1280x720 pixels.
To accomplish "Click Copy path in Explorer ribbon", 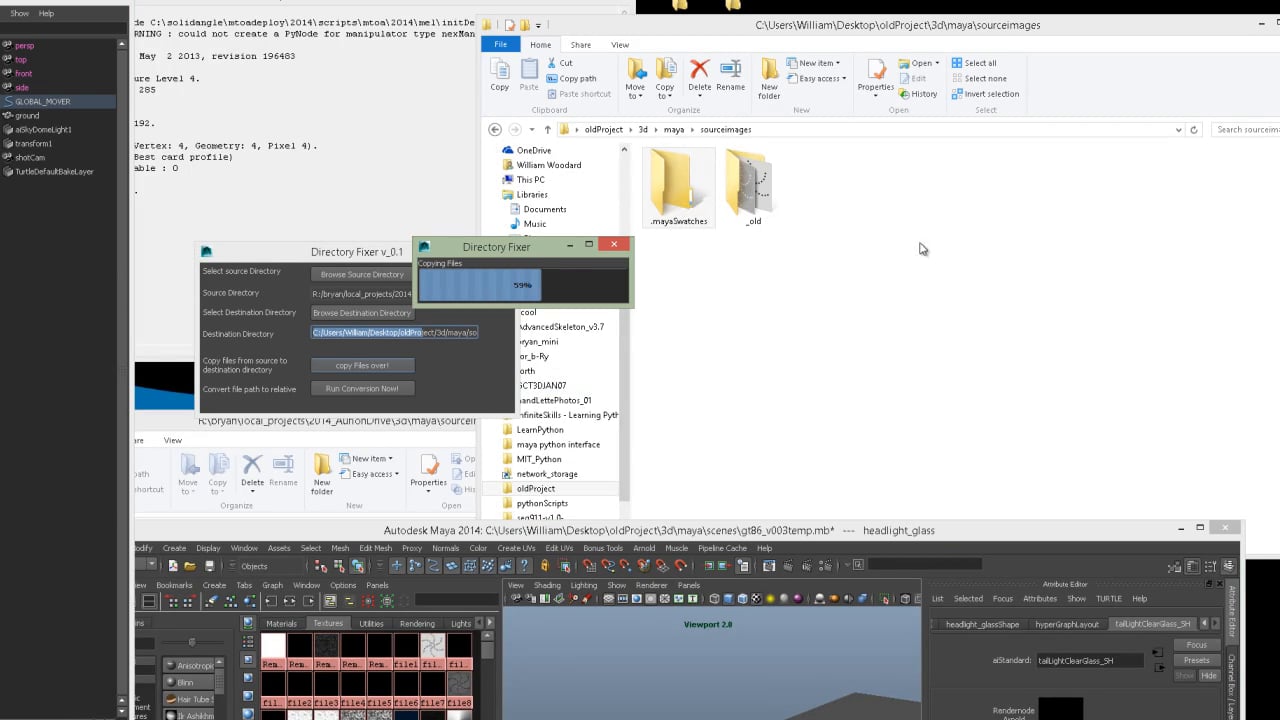I will tap(571, 78).
